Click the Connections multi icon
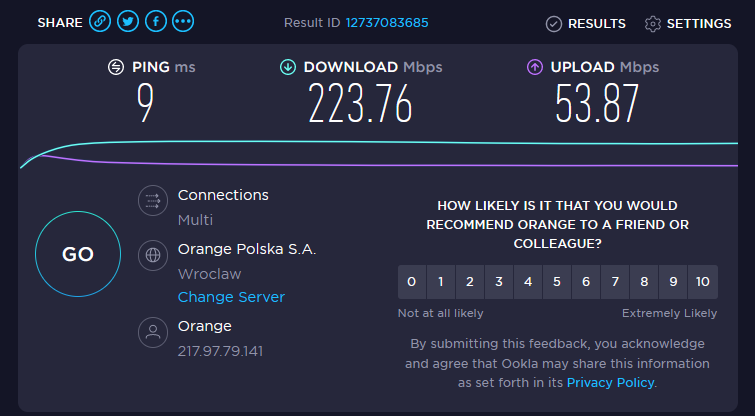Image resolution: width=755 pixels, height=416 pixels. point(153,200)
